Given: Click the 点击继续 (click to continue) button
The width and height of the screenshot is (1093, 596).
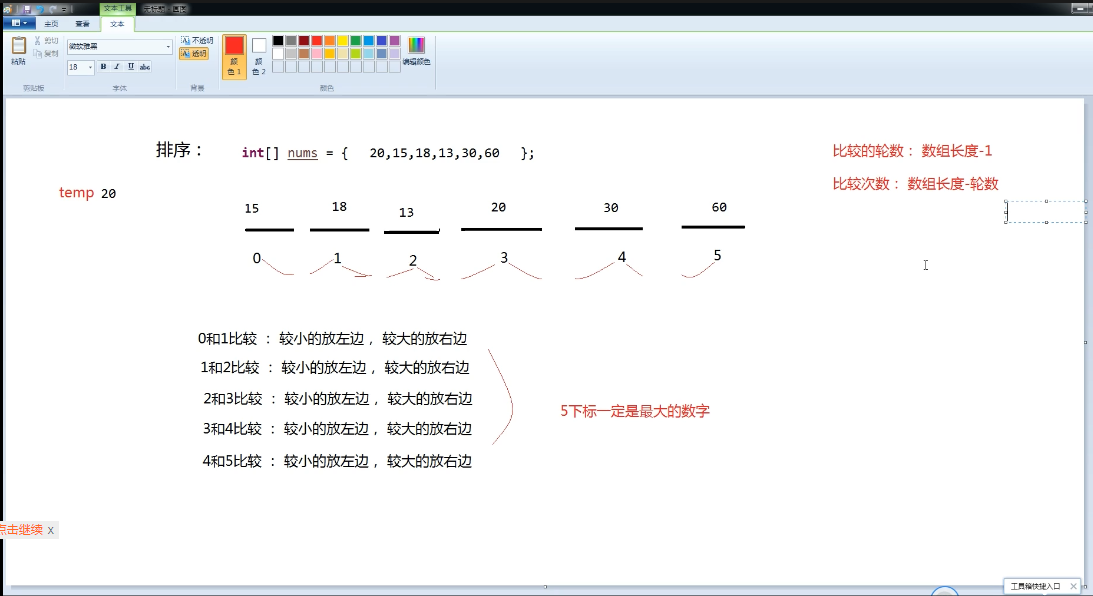Looking at the screenshot, I should pos(21,530).
